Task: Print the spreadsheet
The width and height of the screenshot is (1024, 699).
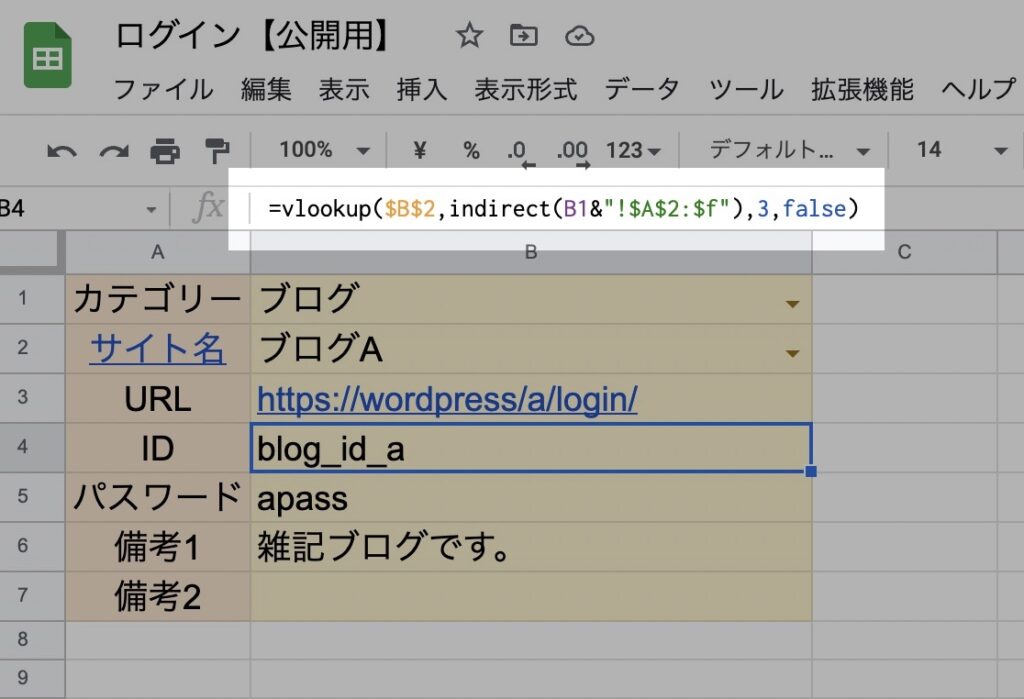Action: [x=165, y=151]
